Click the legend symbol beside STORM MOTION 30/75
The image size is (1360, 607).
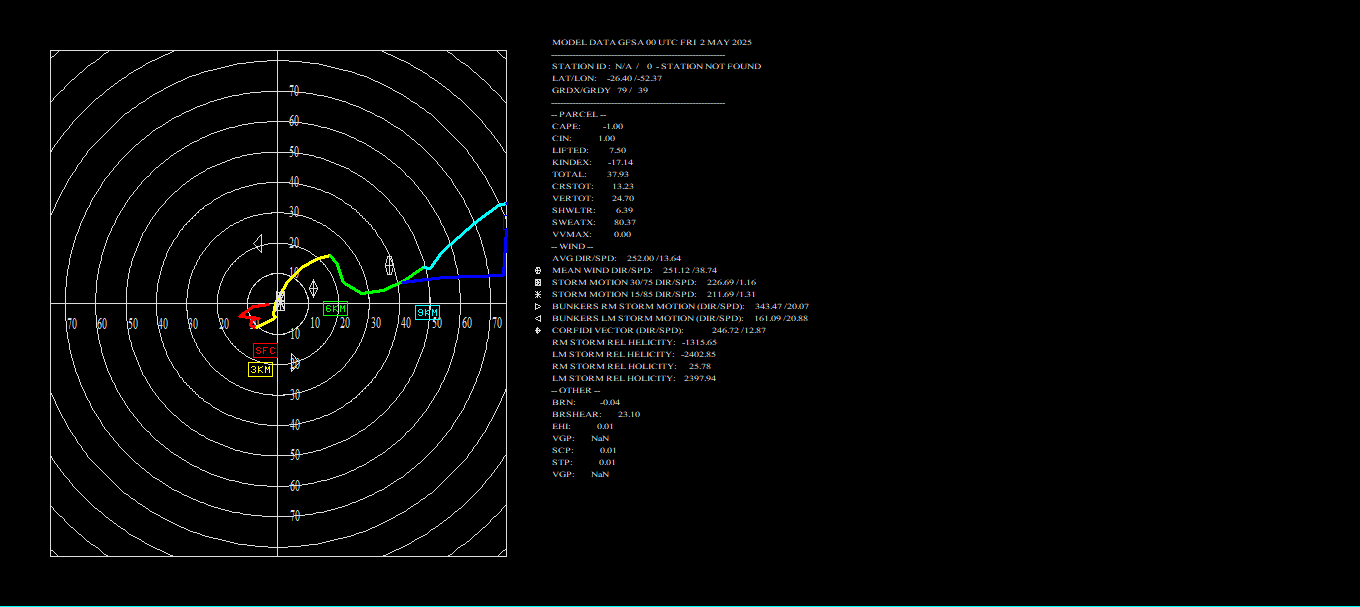point(539,282)
